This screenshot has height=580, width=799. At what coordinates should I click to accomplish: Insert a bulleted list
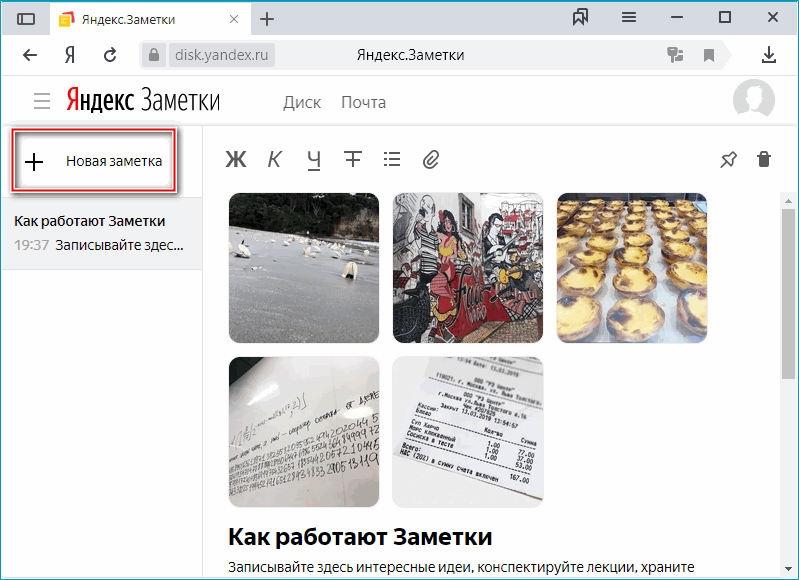pyautogui.click(x=392, y=160)
